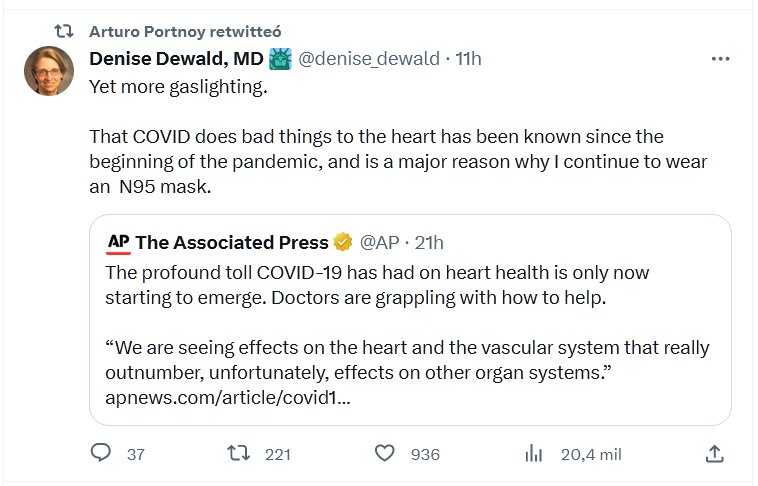This screenshot has width=758, height=486.
Task: Retweet this post using the retweet icon
Action: (238, 454)
